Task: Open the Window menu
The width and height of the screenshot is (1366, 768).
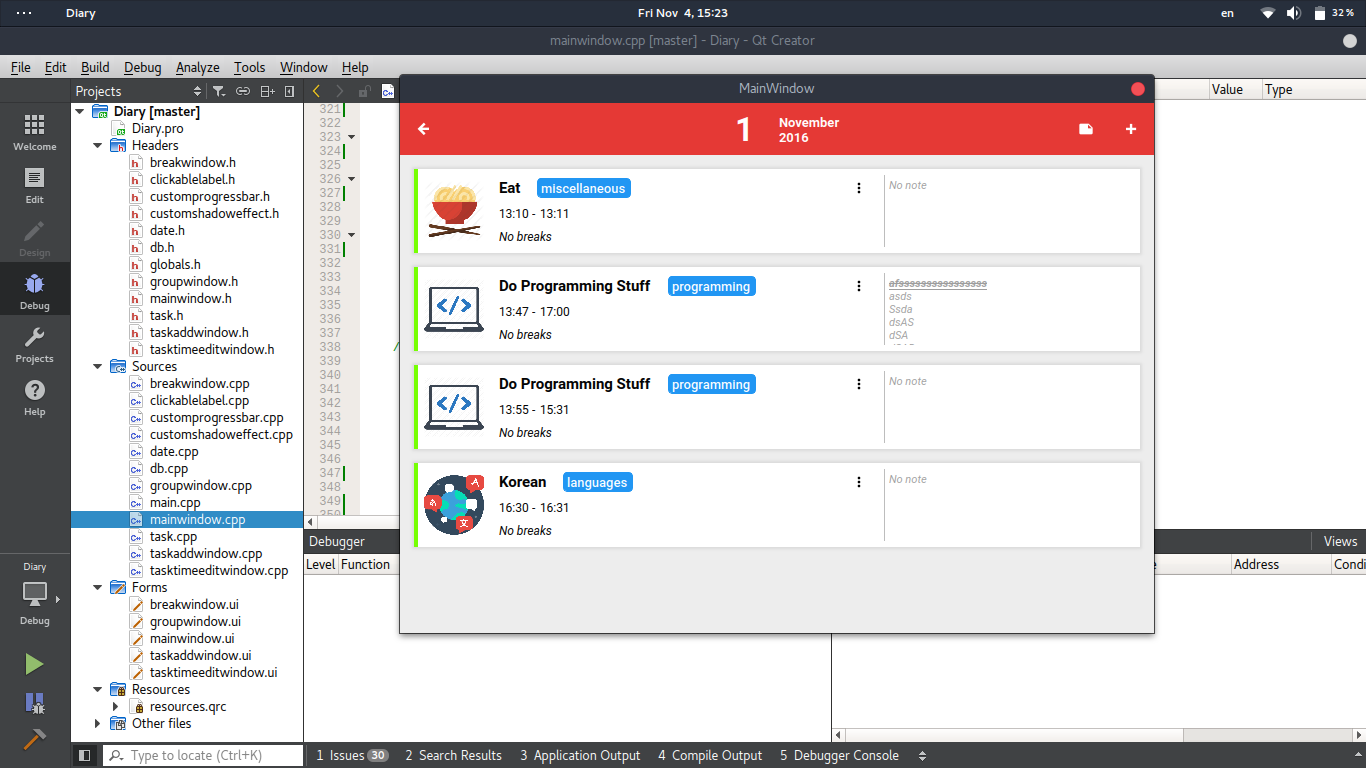Action: click(x=304, y=67)
